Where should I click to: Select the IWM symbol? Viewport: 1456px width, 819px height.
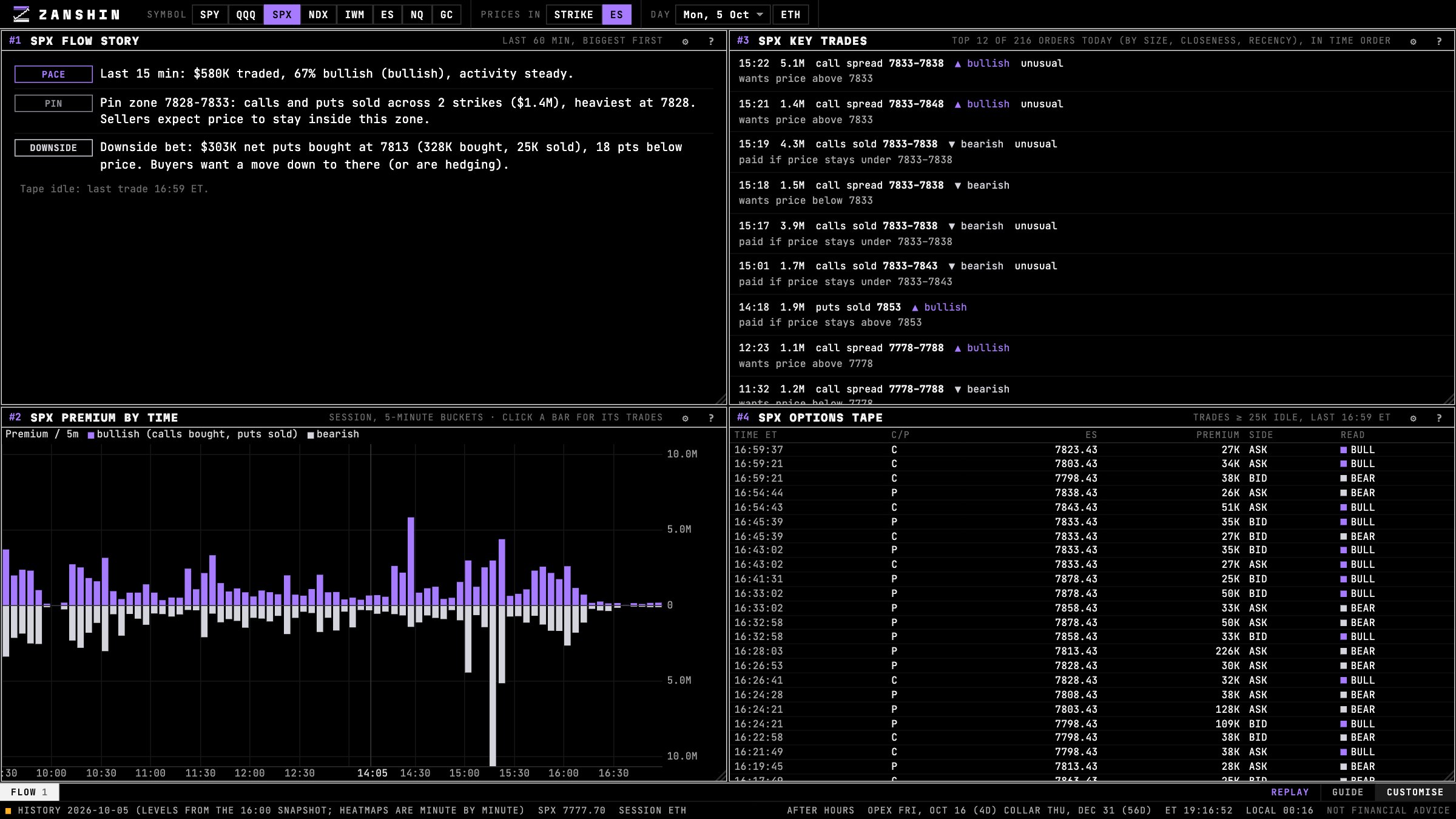point(354,15)
